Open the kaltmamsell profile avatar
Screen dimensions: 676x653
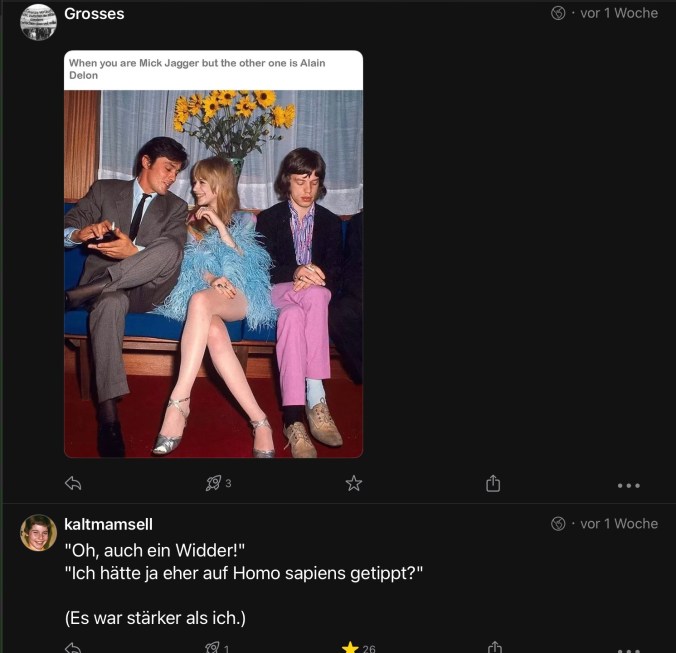click(x=38, y=533)
